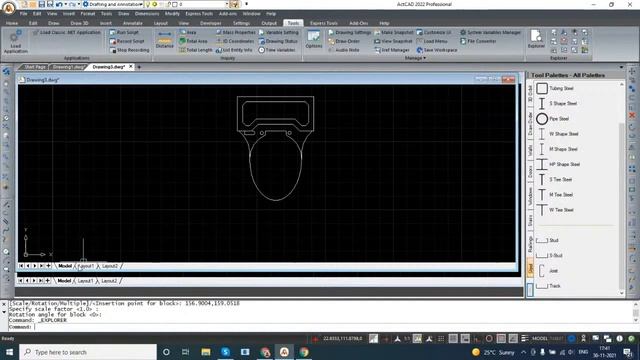Screen dimensions: 640x360
Task: Click Make Snapshot
Action: point(394,32)
